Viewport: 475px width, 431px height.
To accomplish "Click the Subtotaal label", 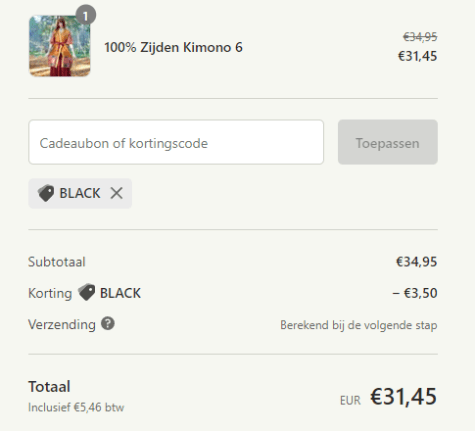I will (57, 262).
